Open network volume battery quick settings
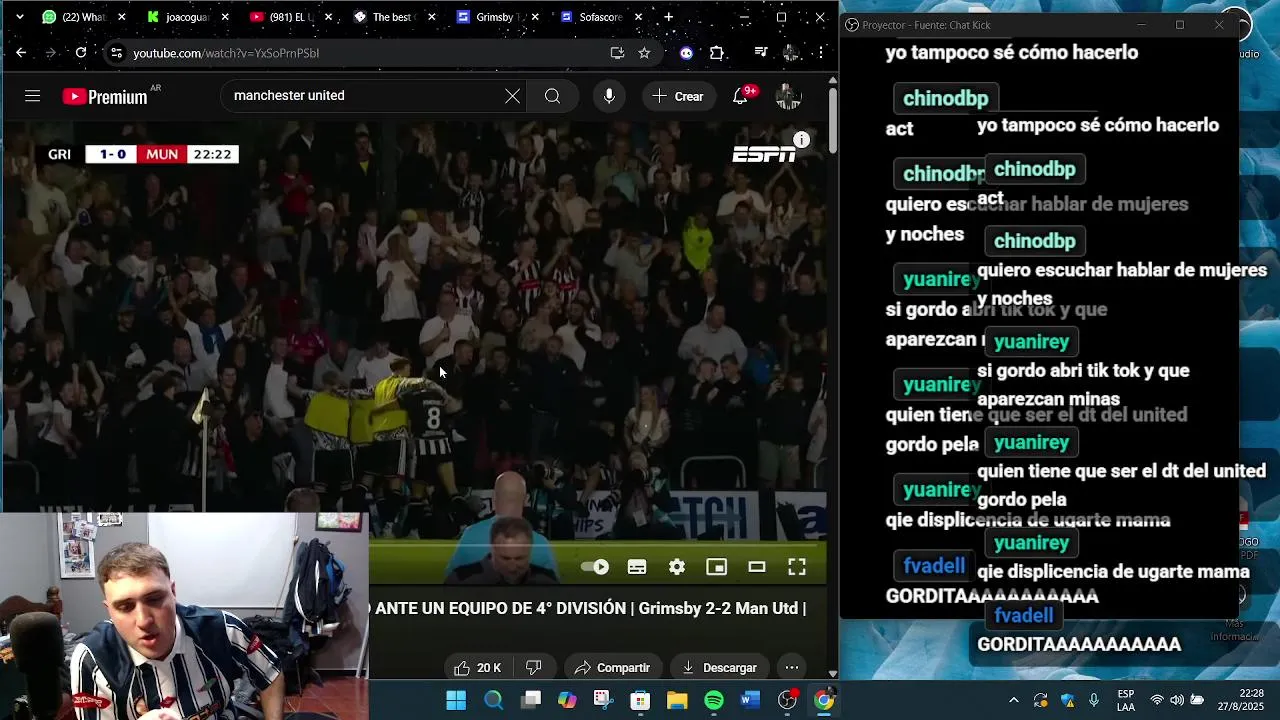Image resolution: width=1280 pixels, height=720 pixels. pyautogui.click(x=1177, y=700)
